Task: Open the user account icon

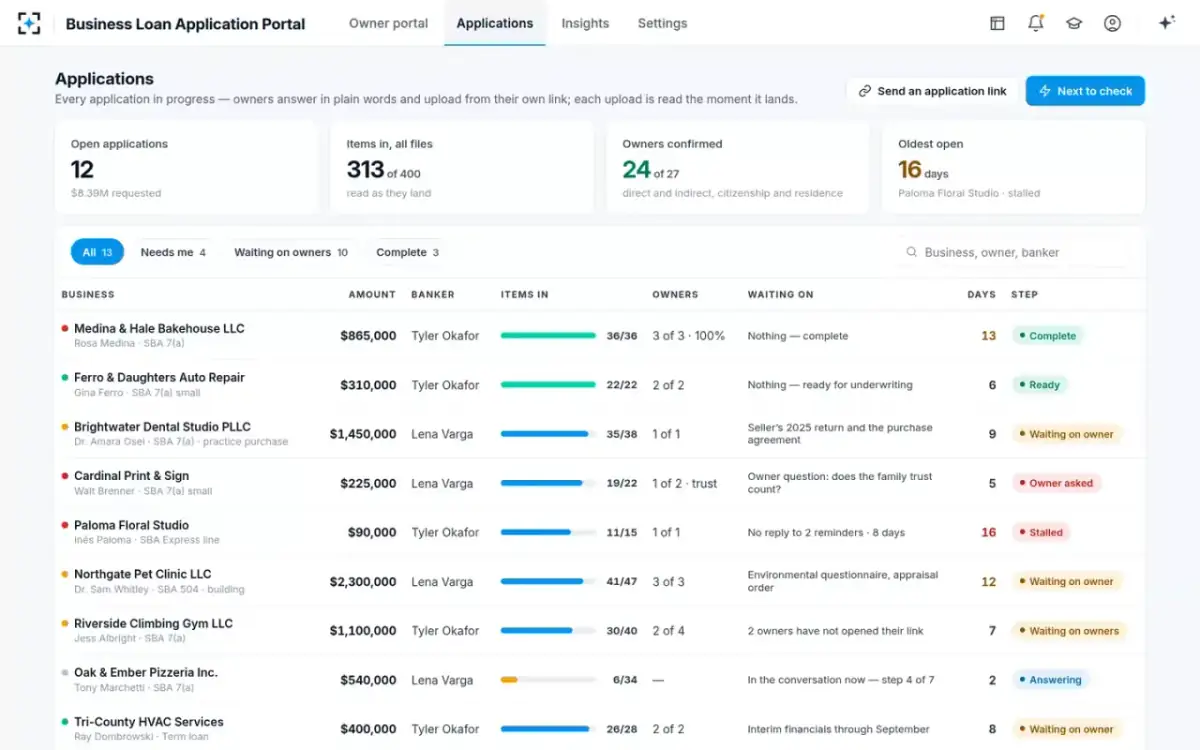Action: (1112, 23)
